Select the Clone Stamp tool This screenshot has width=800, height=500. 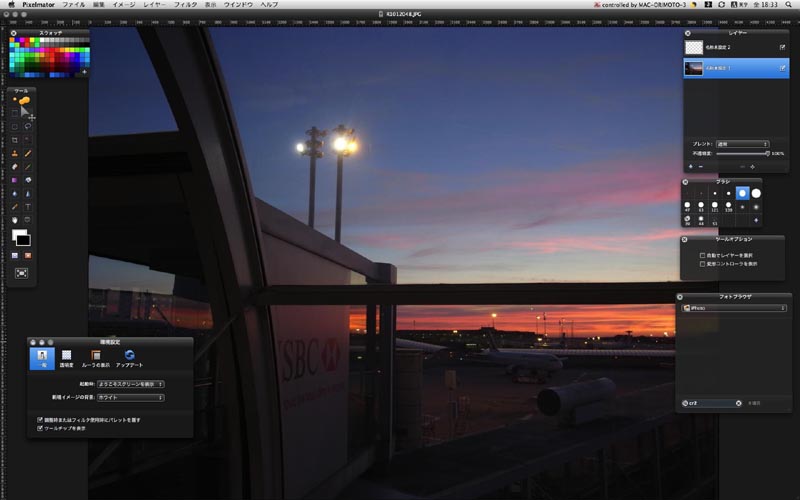[15, 153]
